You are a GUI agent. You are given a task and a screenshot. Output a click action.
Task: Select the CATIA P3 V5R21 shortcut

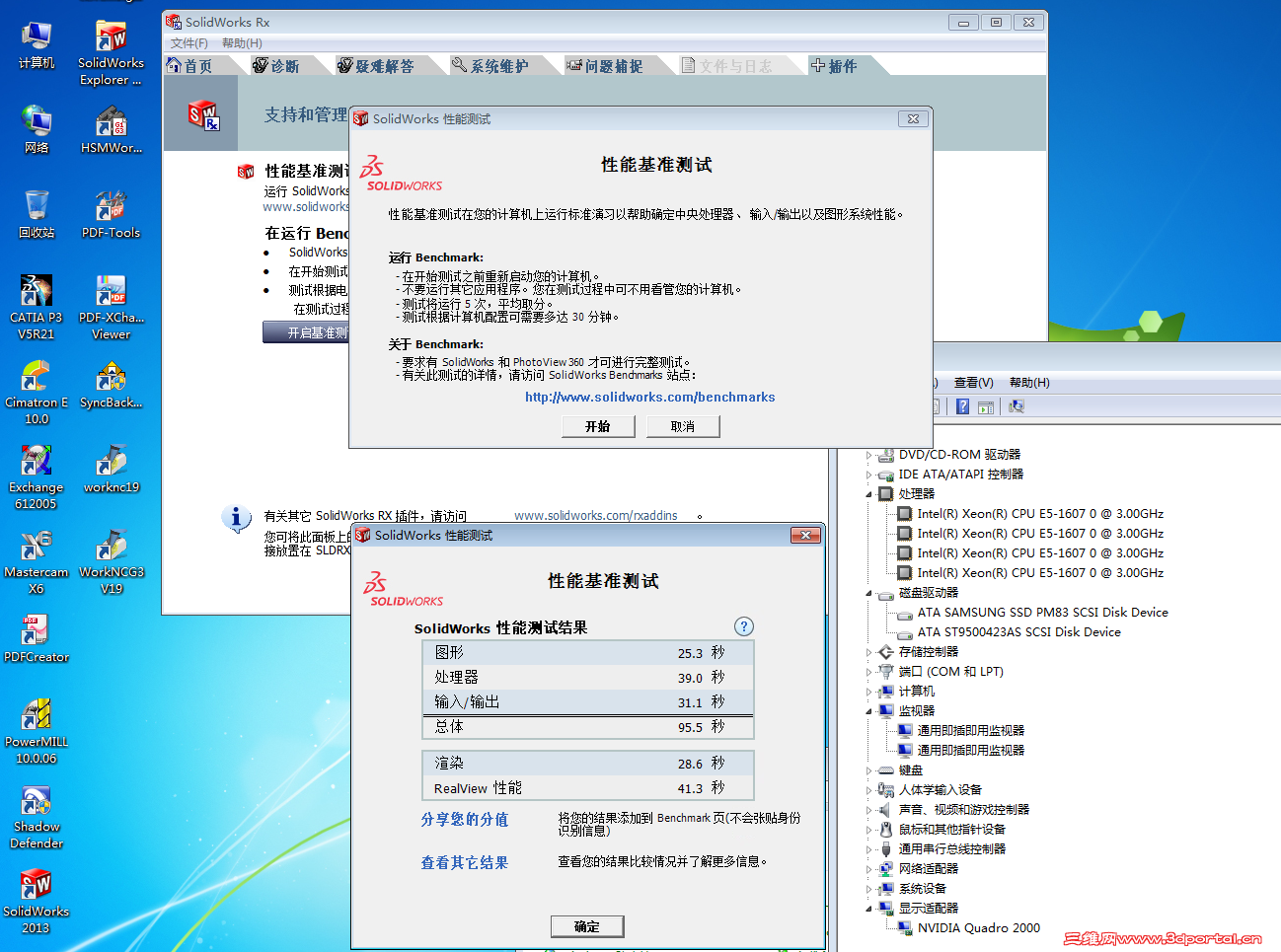(x=37, y=308)
